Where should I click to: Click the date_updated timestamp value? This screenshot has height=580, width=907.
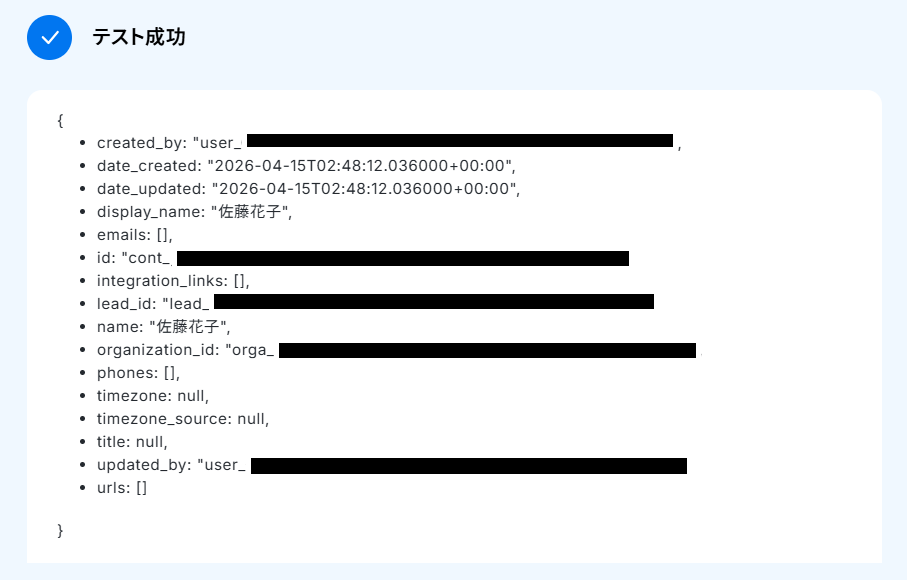click(366, 189)
